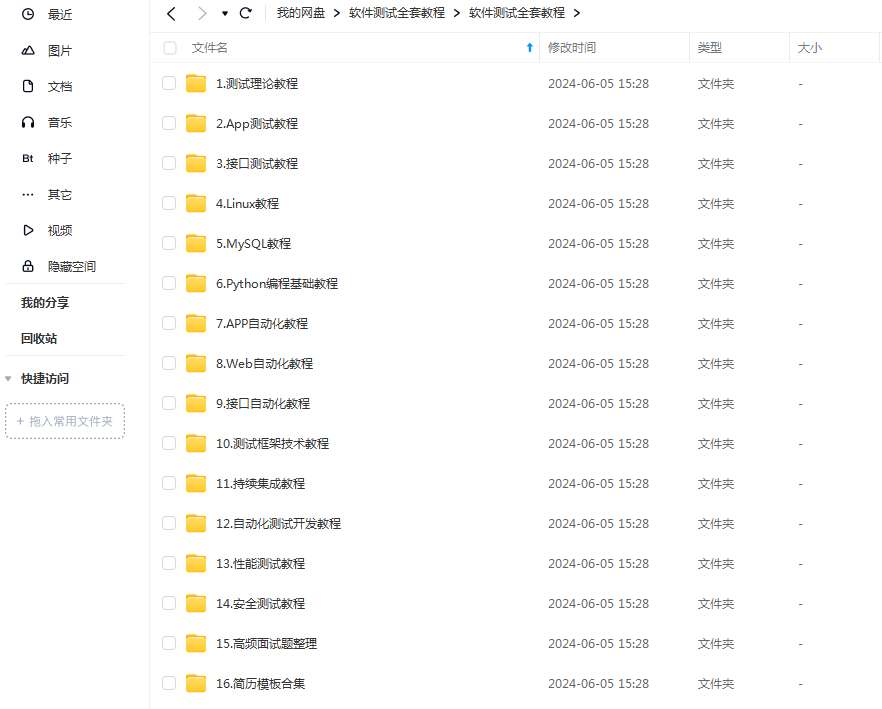Open the 音乐 music category
882x709 pixels.
point(47,122)
